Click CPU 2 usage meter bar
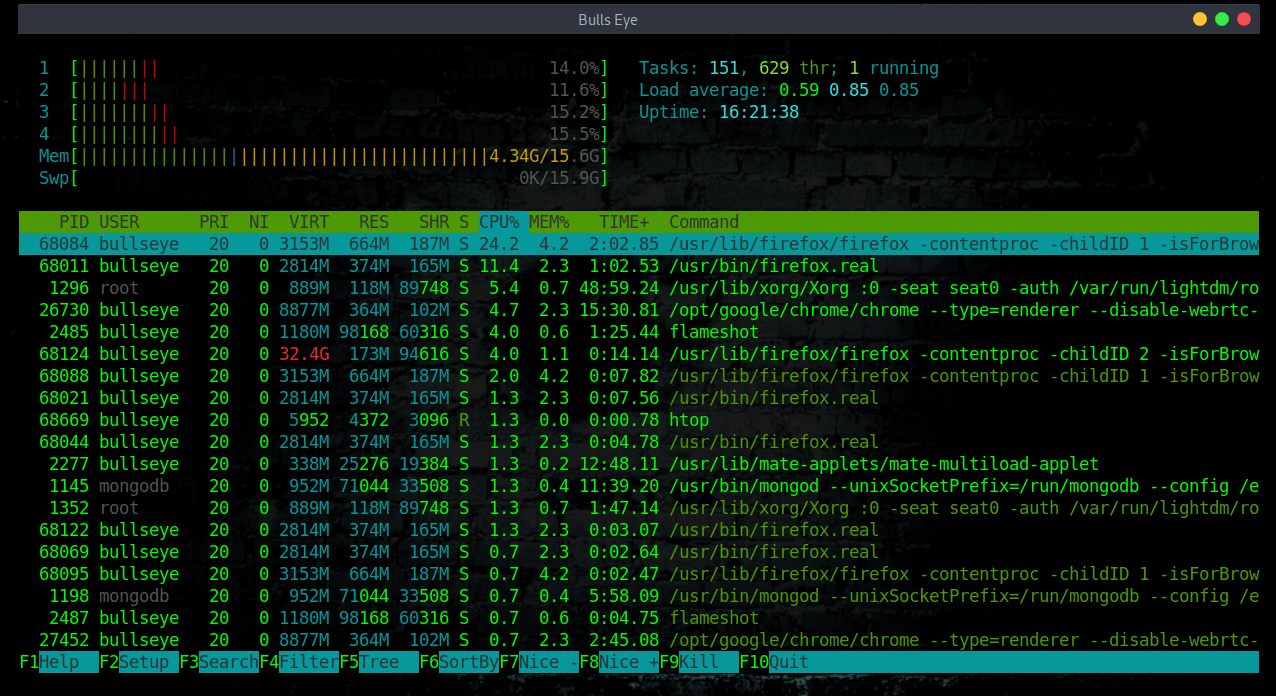1276x696 pixels. point(338,90)
